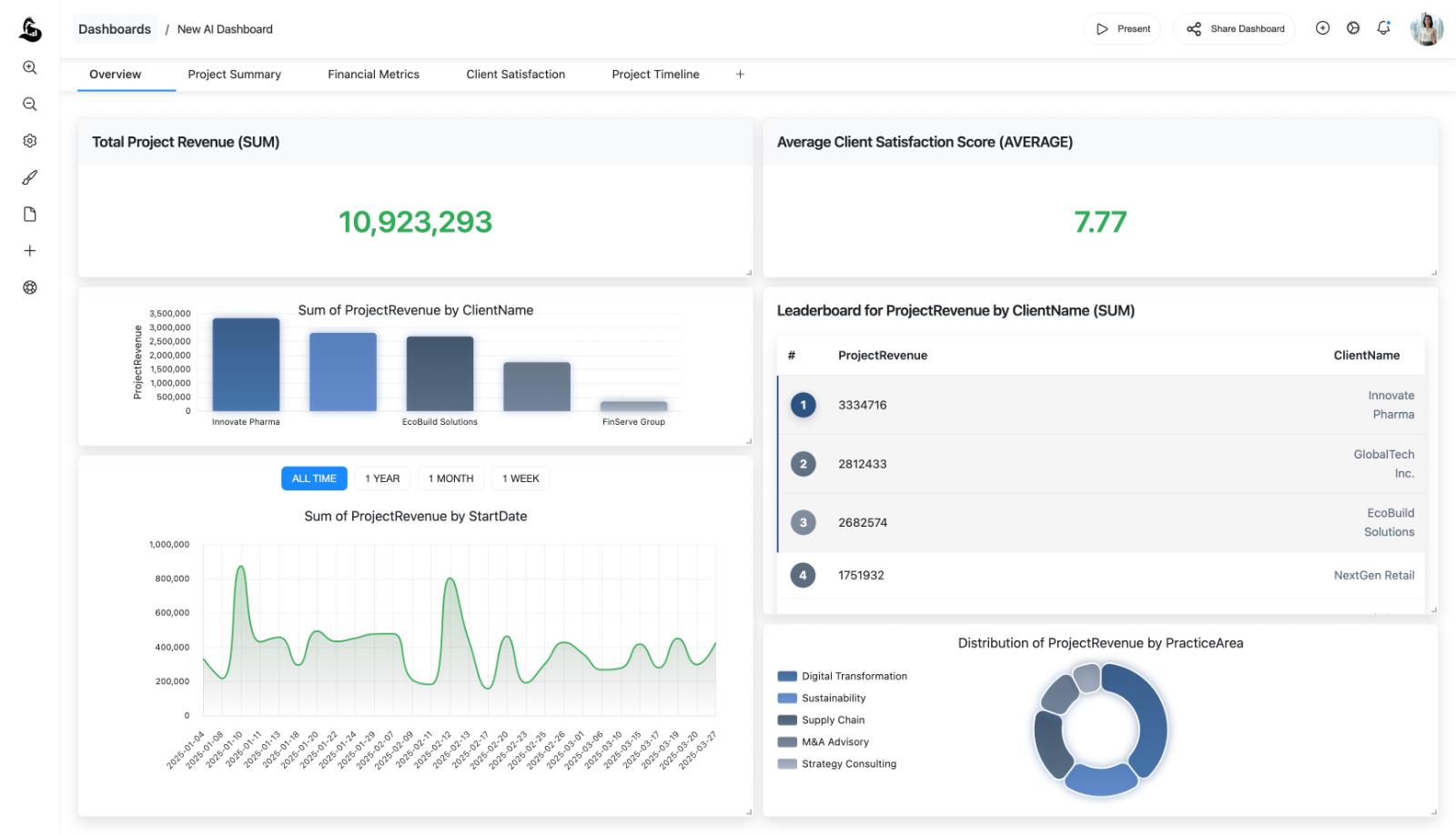Click the circled plus icon in header
1456x836 pixels.
point(1322,28)
